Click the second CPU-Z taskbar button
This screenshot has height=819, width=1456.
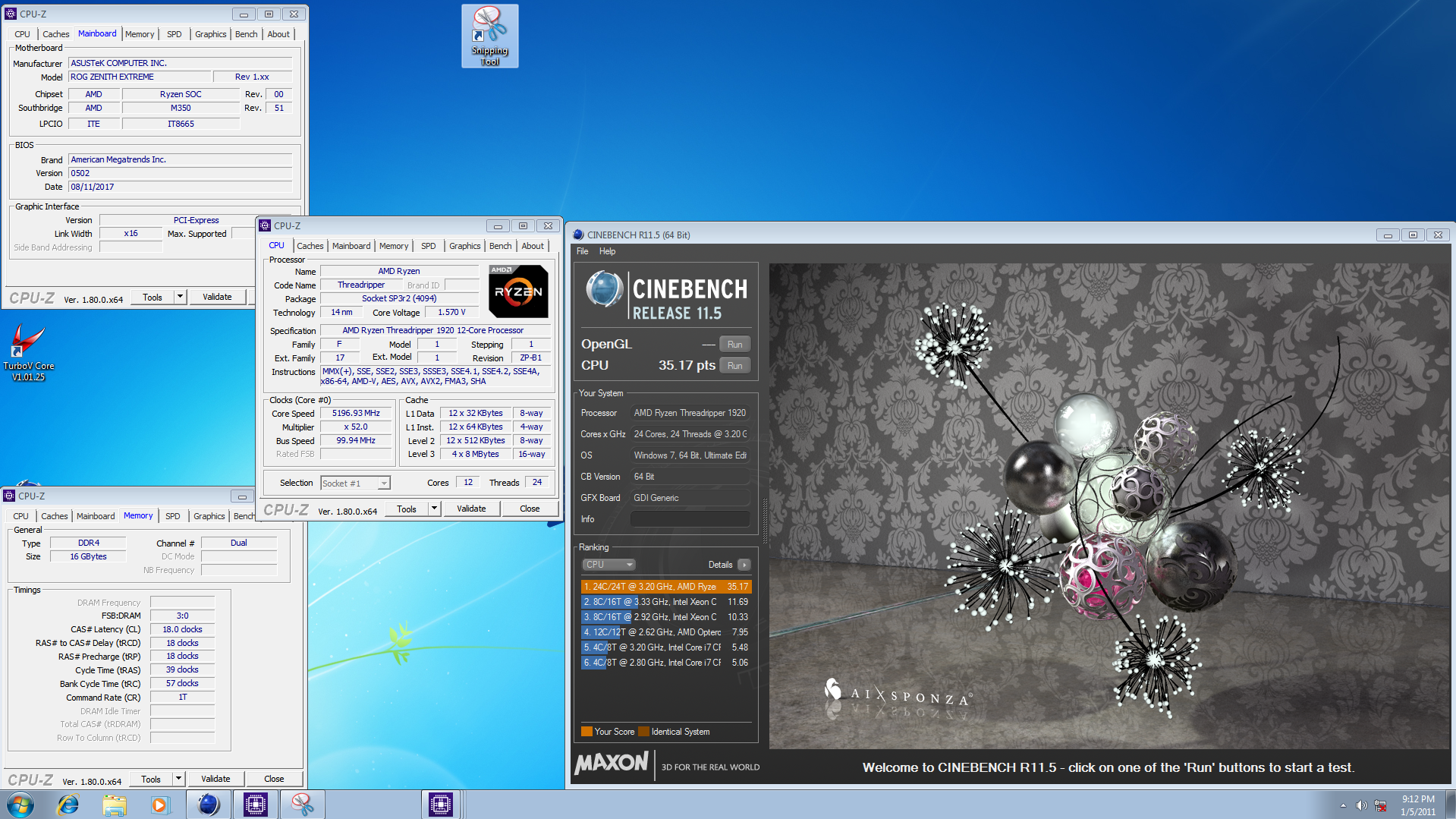441,805
